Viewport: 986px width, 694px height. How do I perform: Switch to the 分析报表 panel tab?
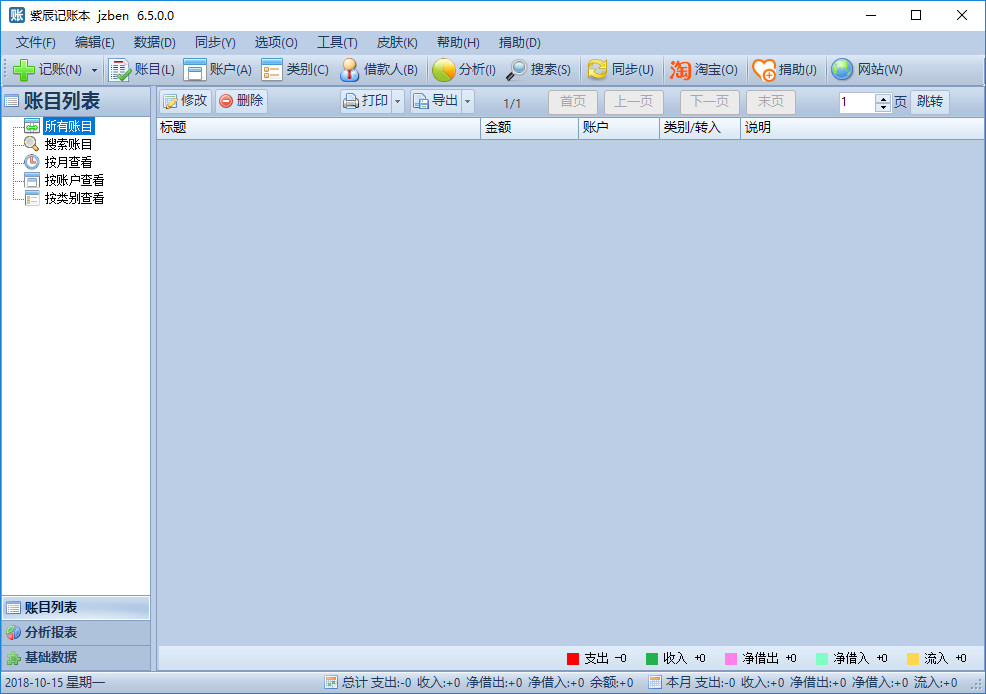(x=75, y=632)
